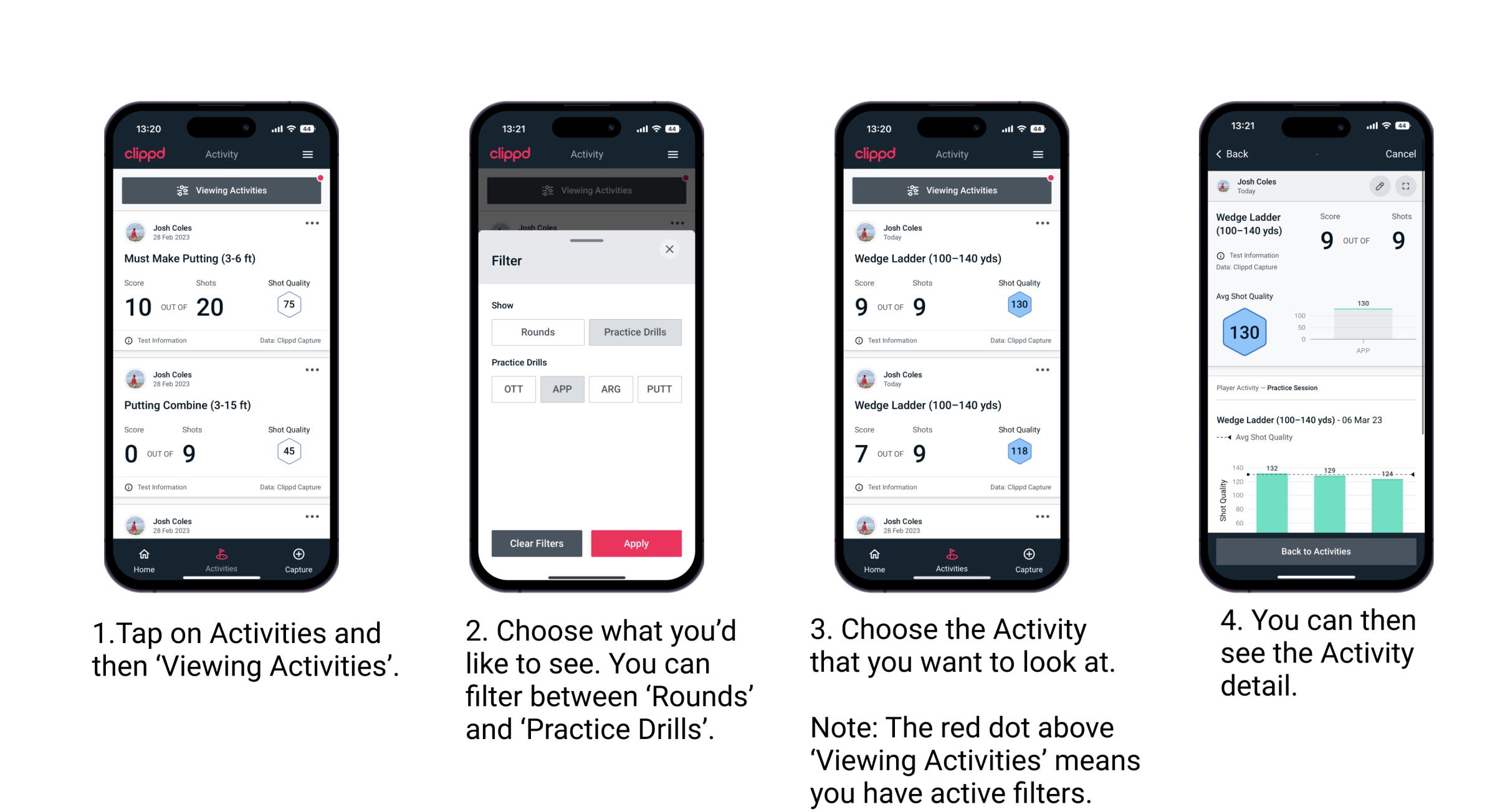This screenshot has height=812, width=1510.
Task: Select the Practice Drills filter toggle
Action: [635, 330]
